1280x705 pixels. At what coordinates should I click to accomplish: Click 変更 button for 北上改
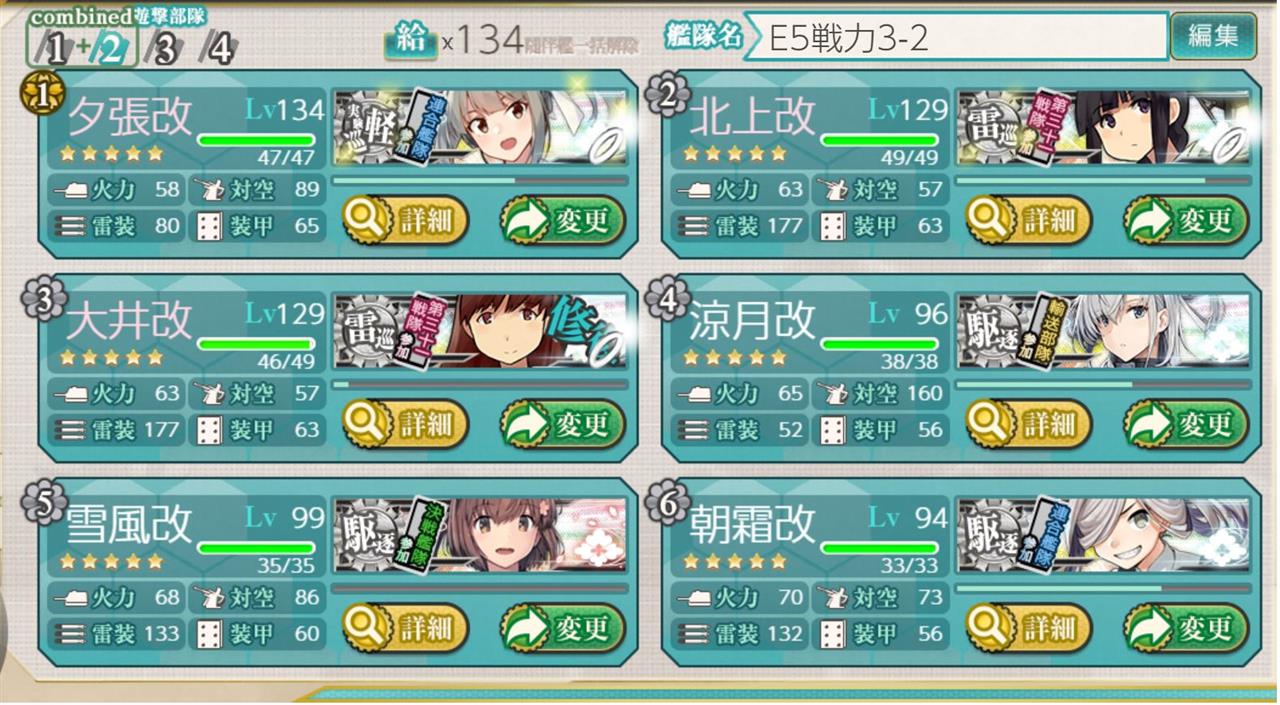coord(1186,220)
